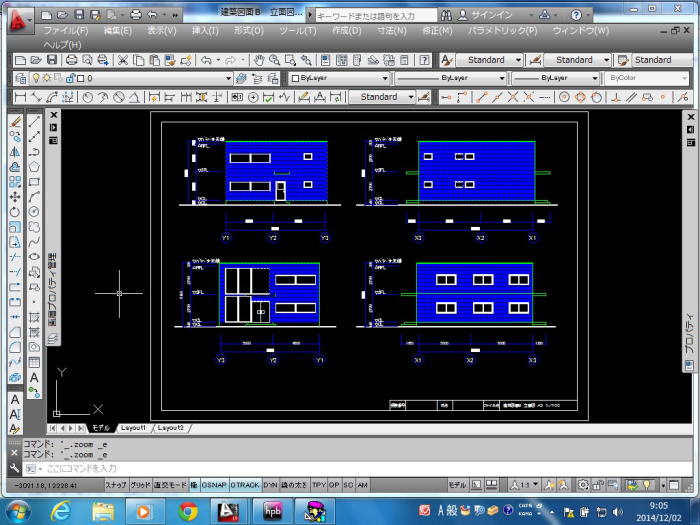Click the Cut scissors icon

(123, 60)
